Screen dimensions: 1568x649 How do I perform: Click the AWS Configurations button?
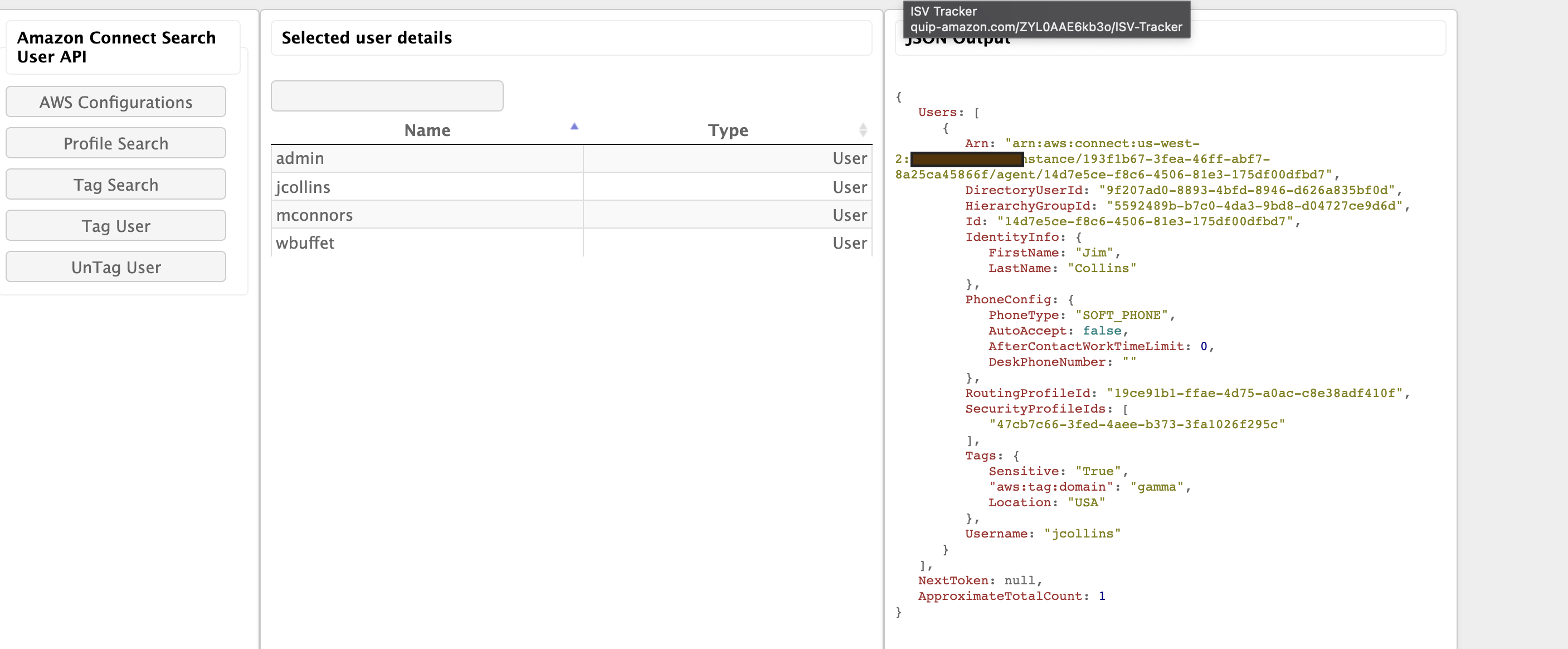(116, 101)
